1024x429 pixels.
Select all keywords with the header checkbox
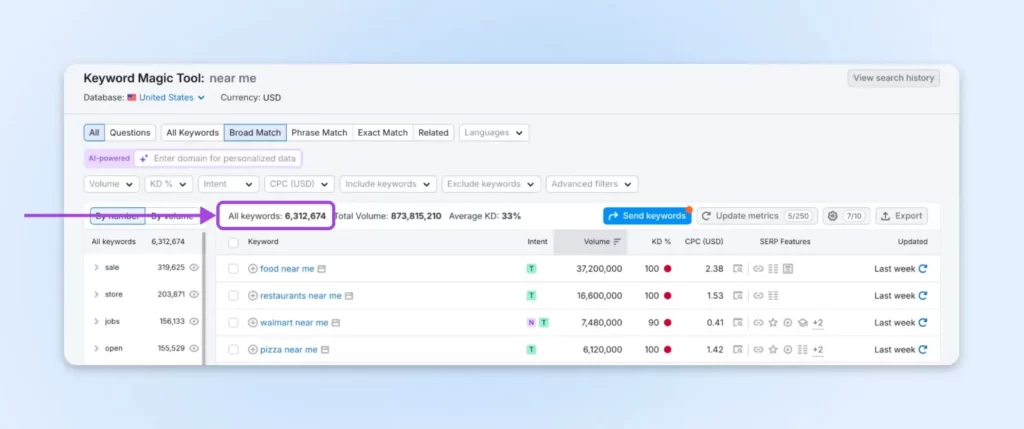[233, 242]
